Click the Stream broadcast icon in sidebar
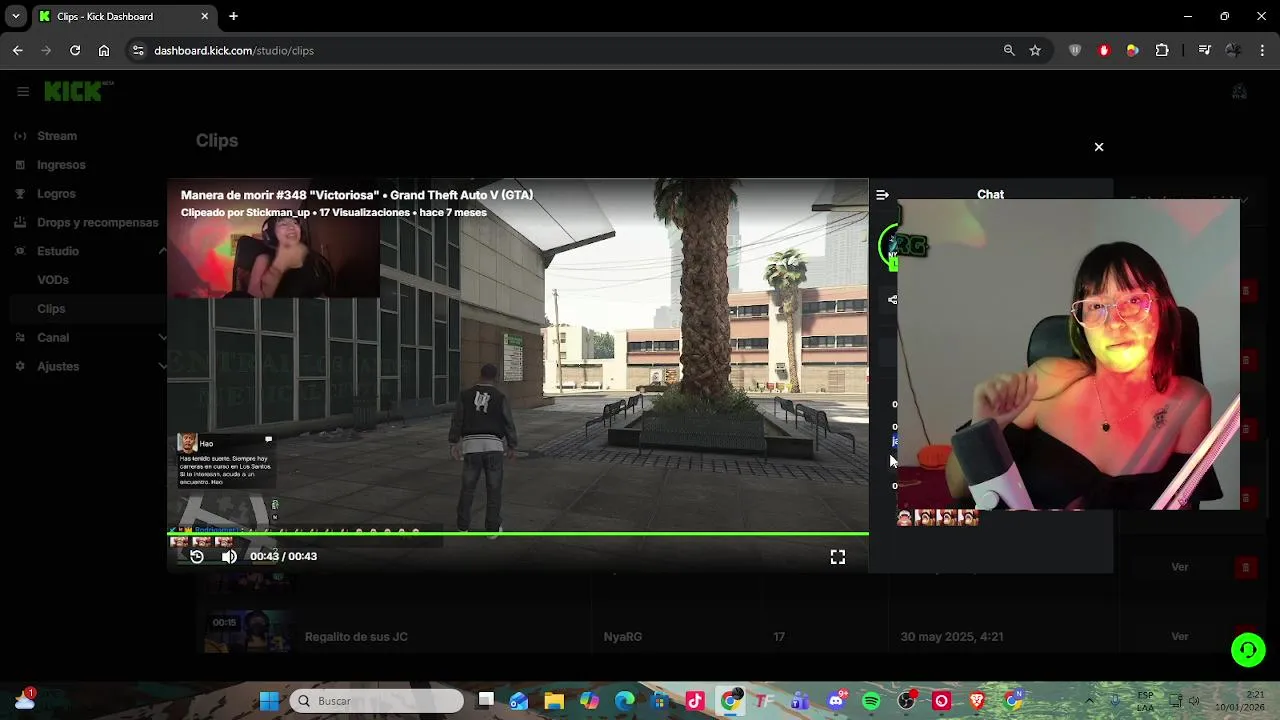 coord(20,136)
